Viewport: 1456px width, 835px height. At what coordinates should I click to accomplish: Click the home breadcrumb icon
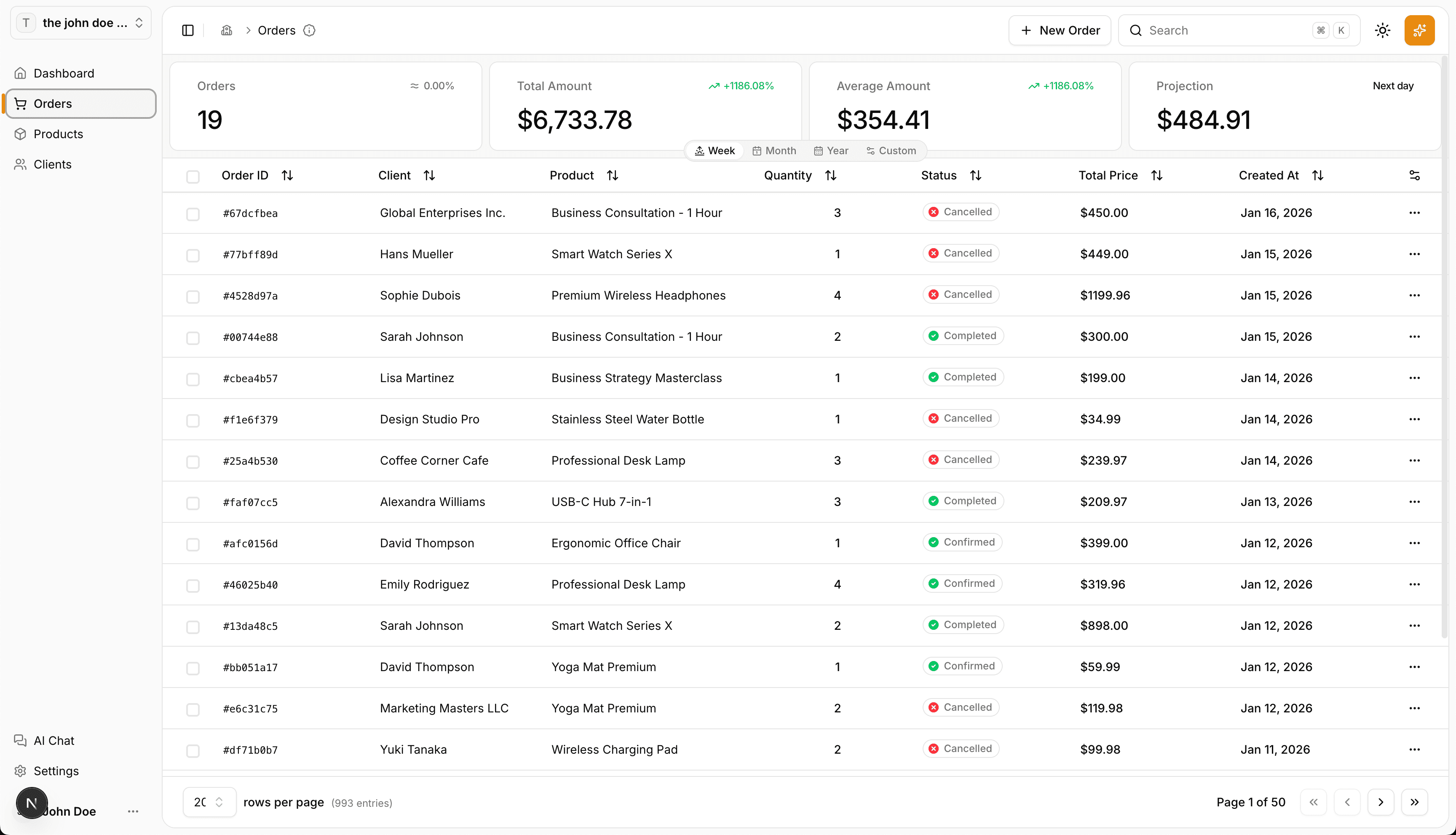point(227,30)
